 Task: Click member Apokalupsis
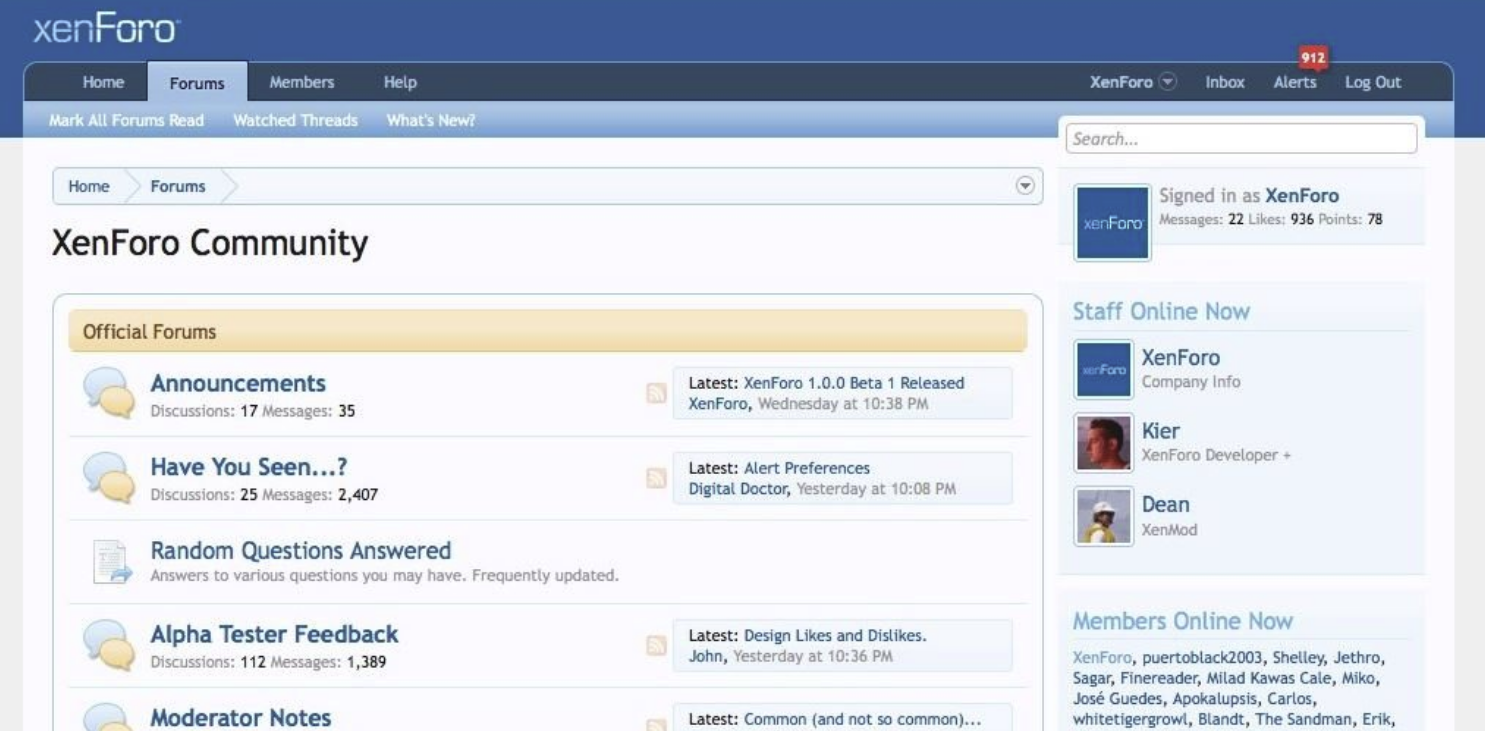tap(1215, 699)
